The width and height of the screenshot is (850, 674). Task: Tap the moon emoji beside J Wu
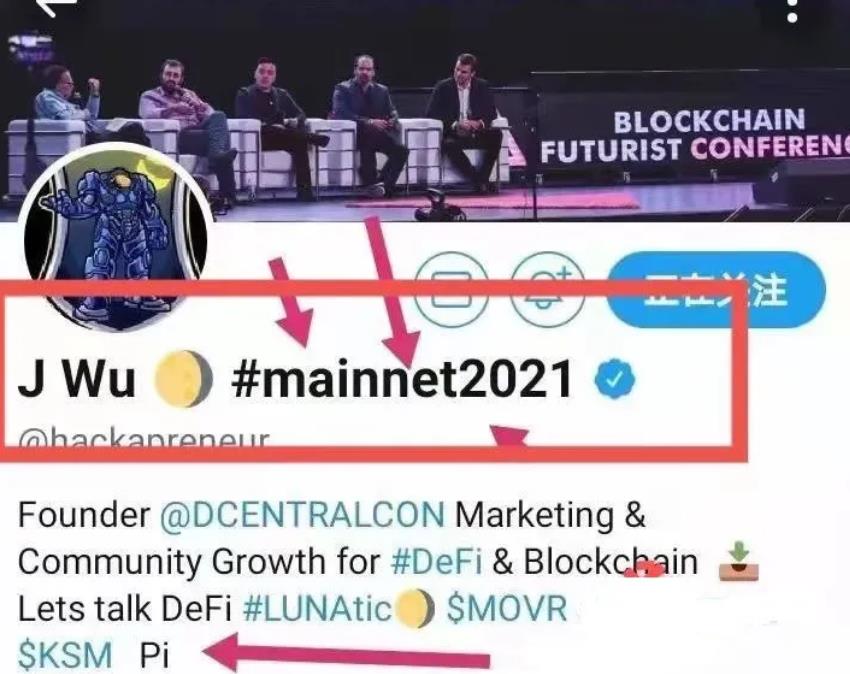pyautogui.click(x=183, y=378)
